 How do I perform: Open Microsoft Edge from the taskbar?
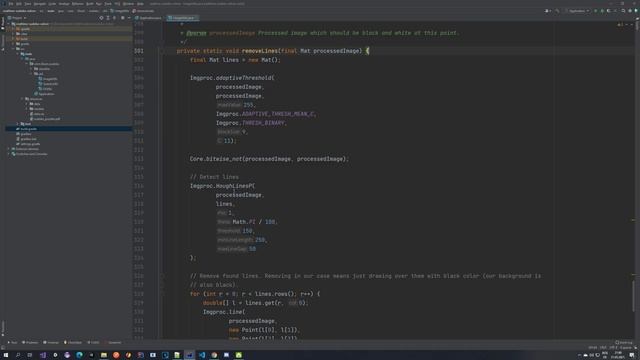pyautogui.click(x=79, y=355)
